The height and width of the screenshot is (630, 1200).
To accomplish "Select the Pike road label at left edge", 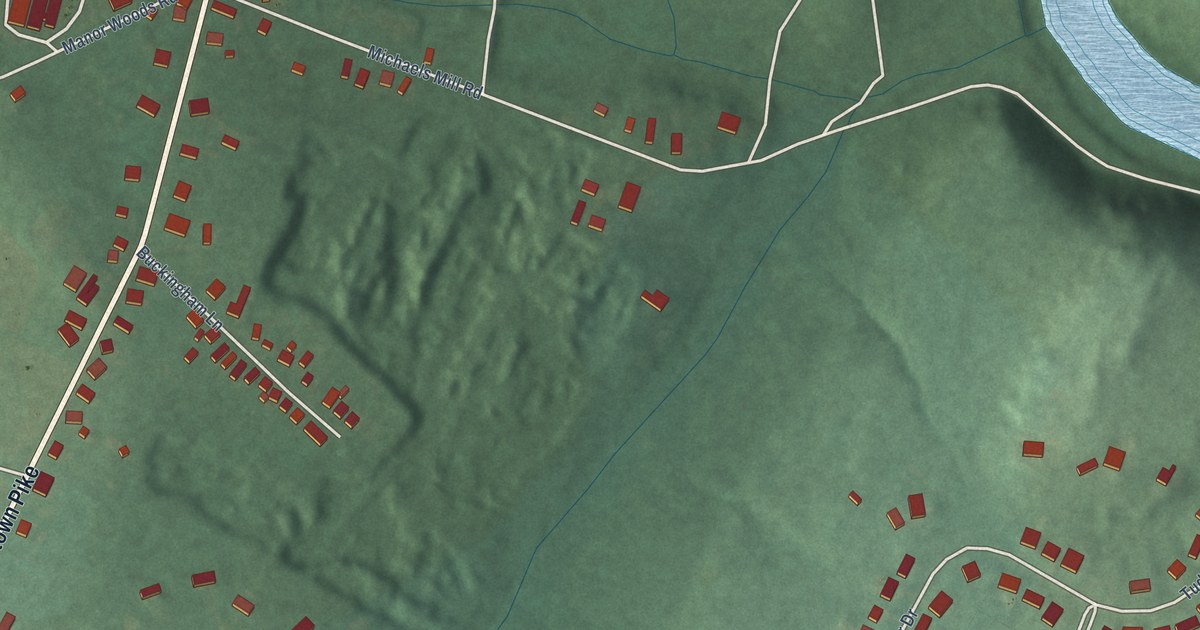I will 20,505.
